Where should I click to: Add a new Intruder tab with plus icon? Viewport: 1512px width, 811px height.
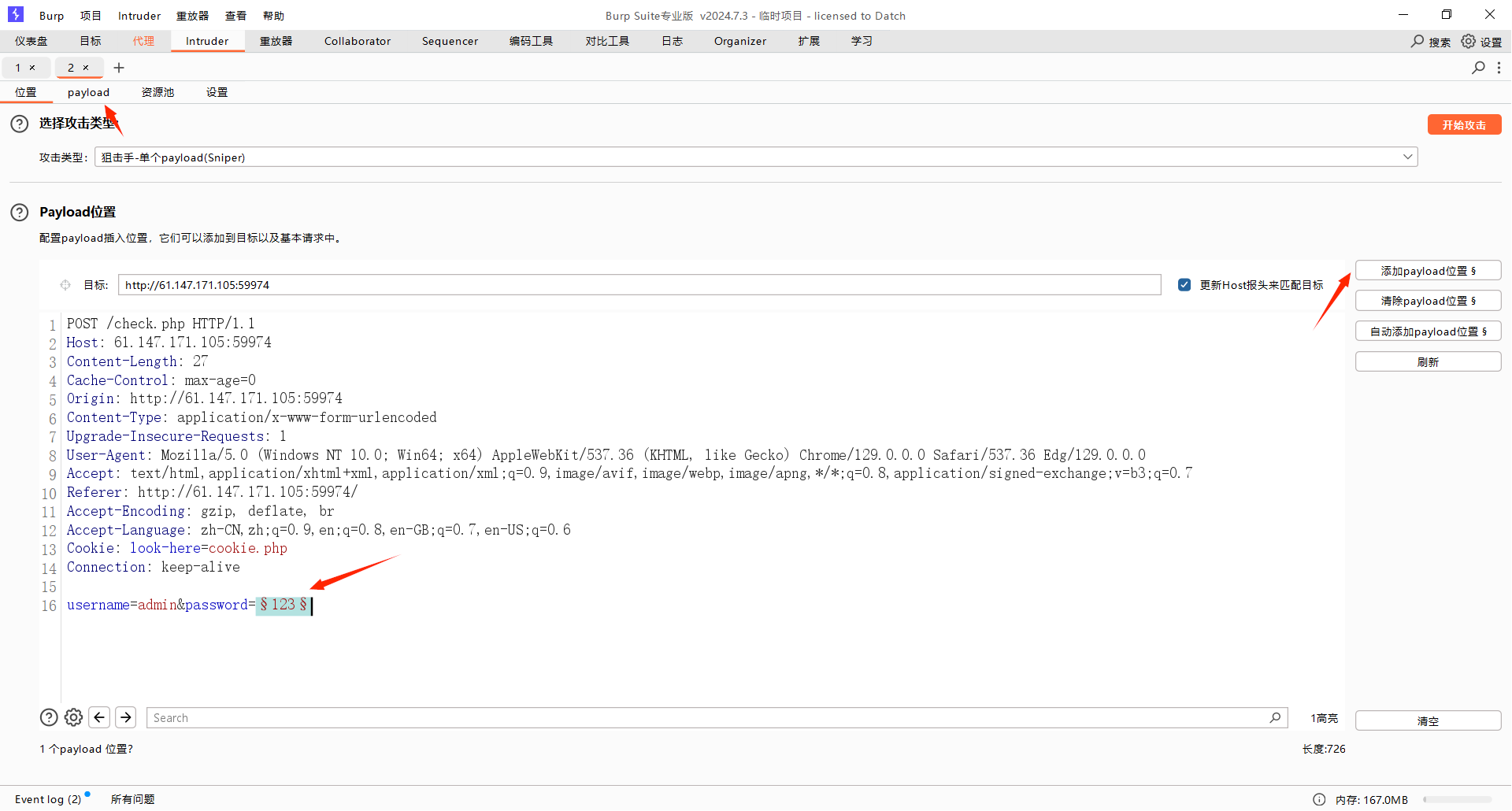119,68
